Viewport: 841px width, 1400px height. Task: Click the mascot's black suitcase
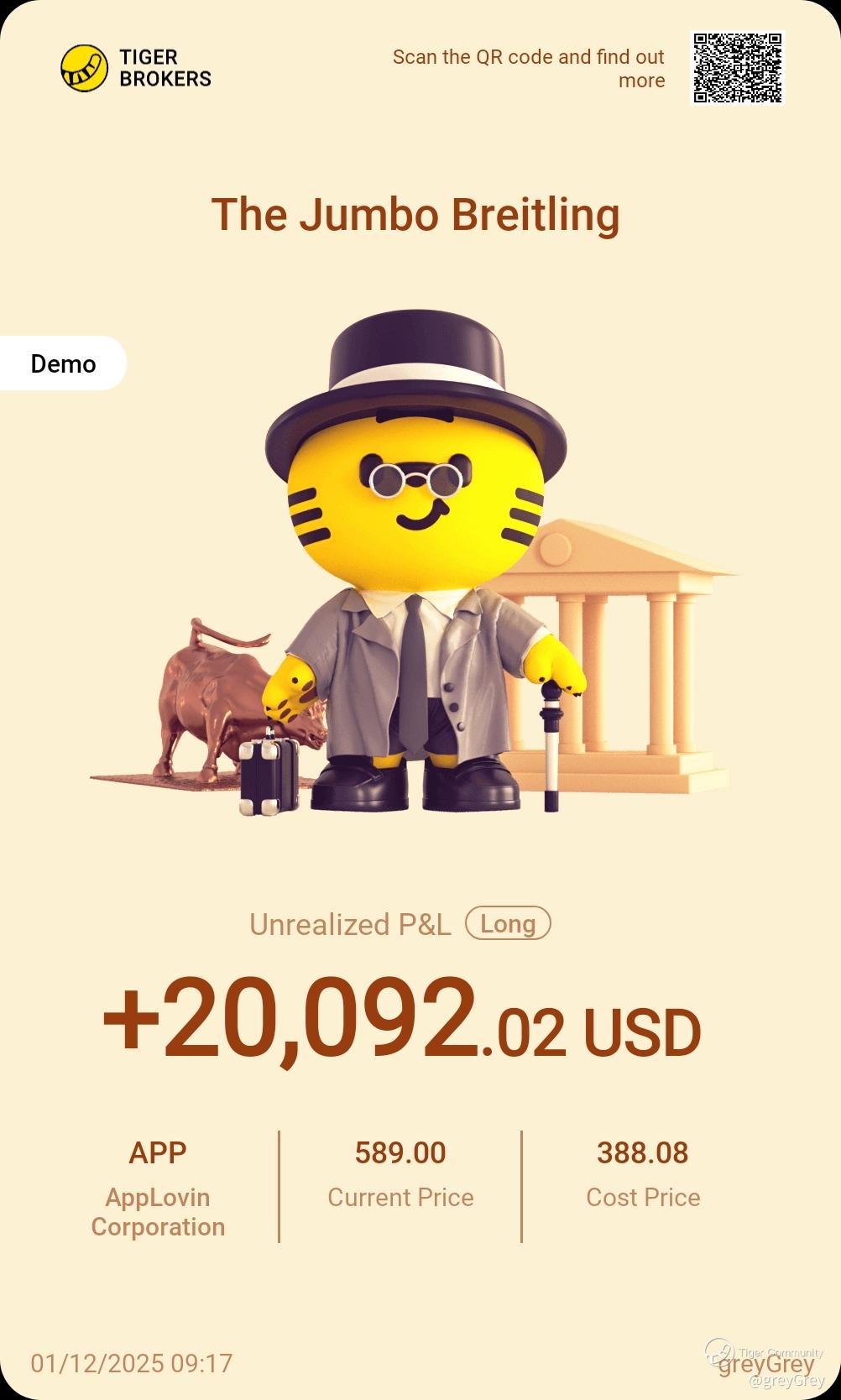269,772
